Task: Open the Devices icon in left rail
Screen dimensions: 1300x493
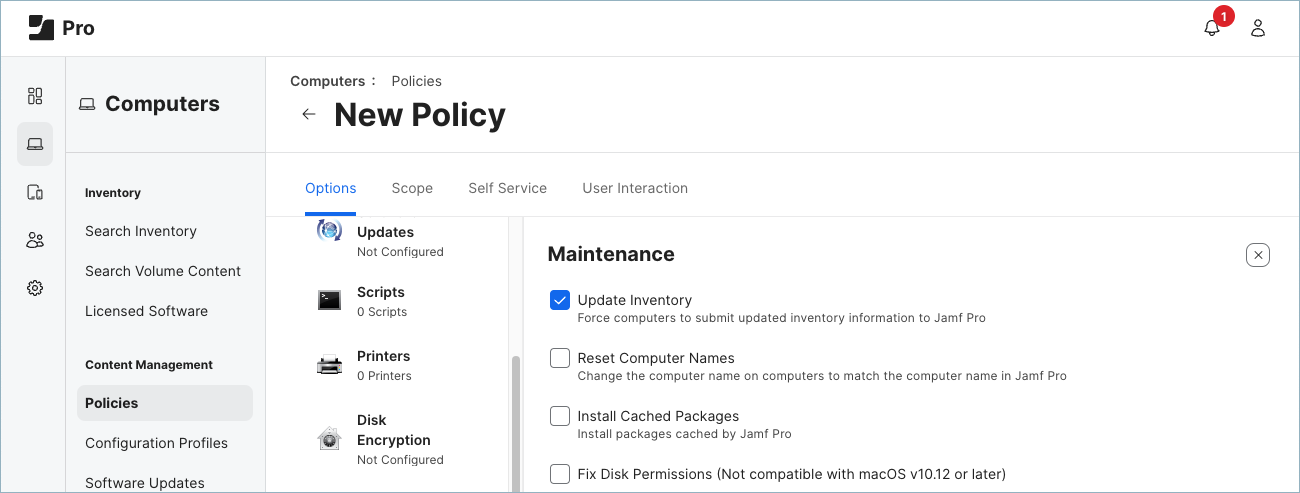Action: point(35,192)
